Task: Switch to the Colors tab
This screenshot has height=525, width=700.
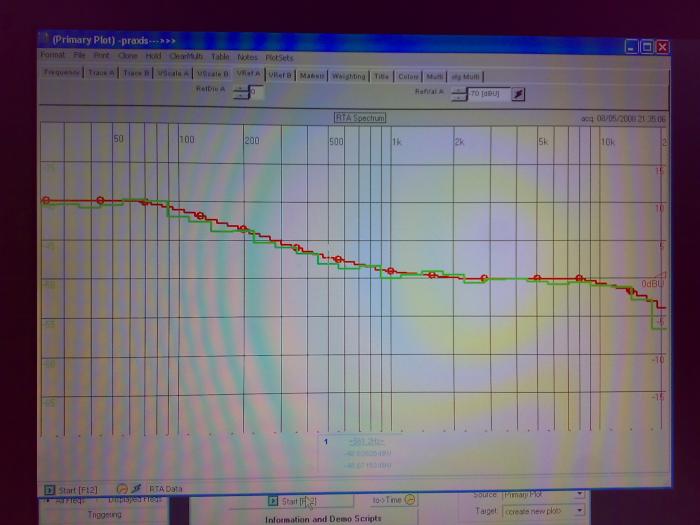Action: click(408, 76)
